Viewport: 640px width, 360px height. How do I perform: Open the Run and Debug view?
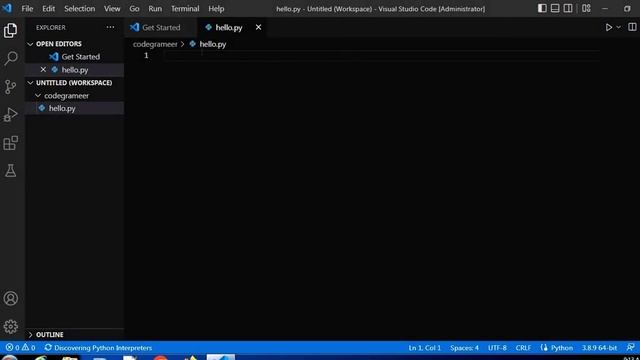coord(11,115)
